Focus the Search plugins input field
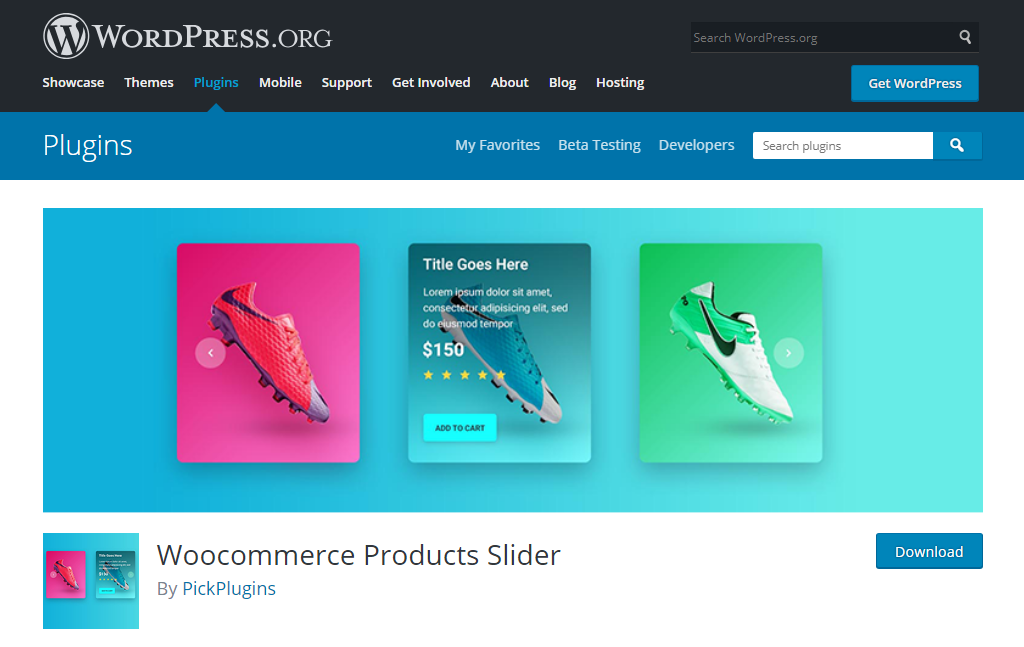This screenshot has width=1024, height=647. 842,146
